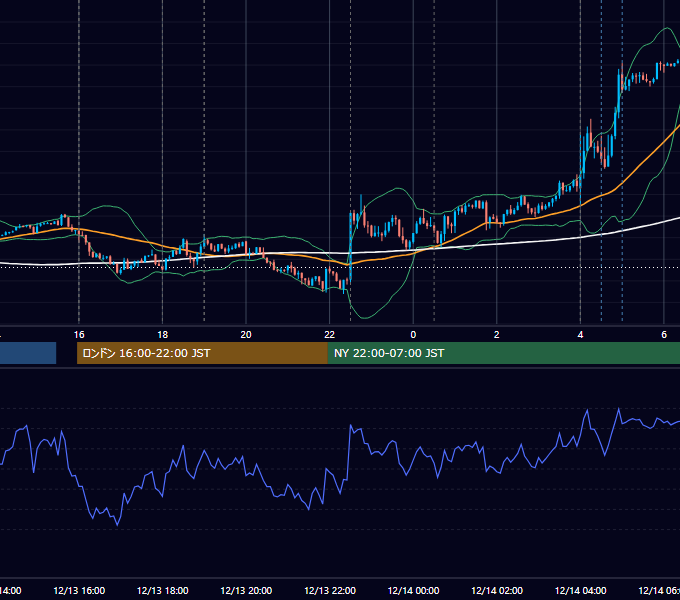Screen dimensions: 680x600
Task: Click the hour label 6 on the chart axis
Action: [x=664, y=335]
